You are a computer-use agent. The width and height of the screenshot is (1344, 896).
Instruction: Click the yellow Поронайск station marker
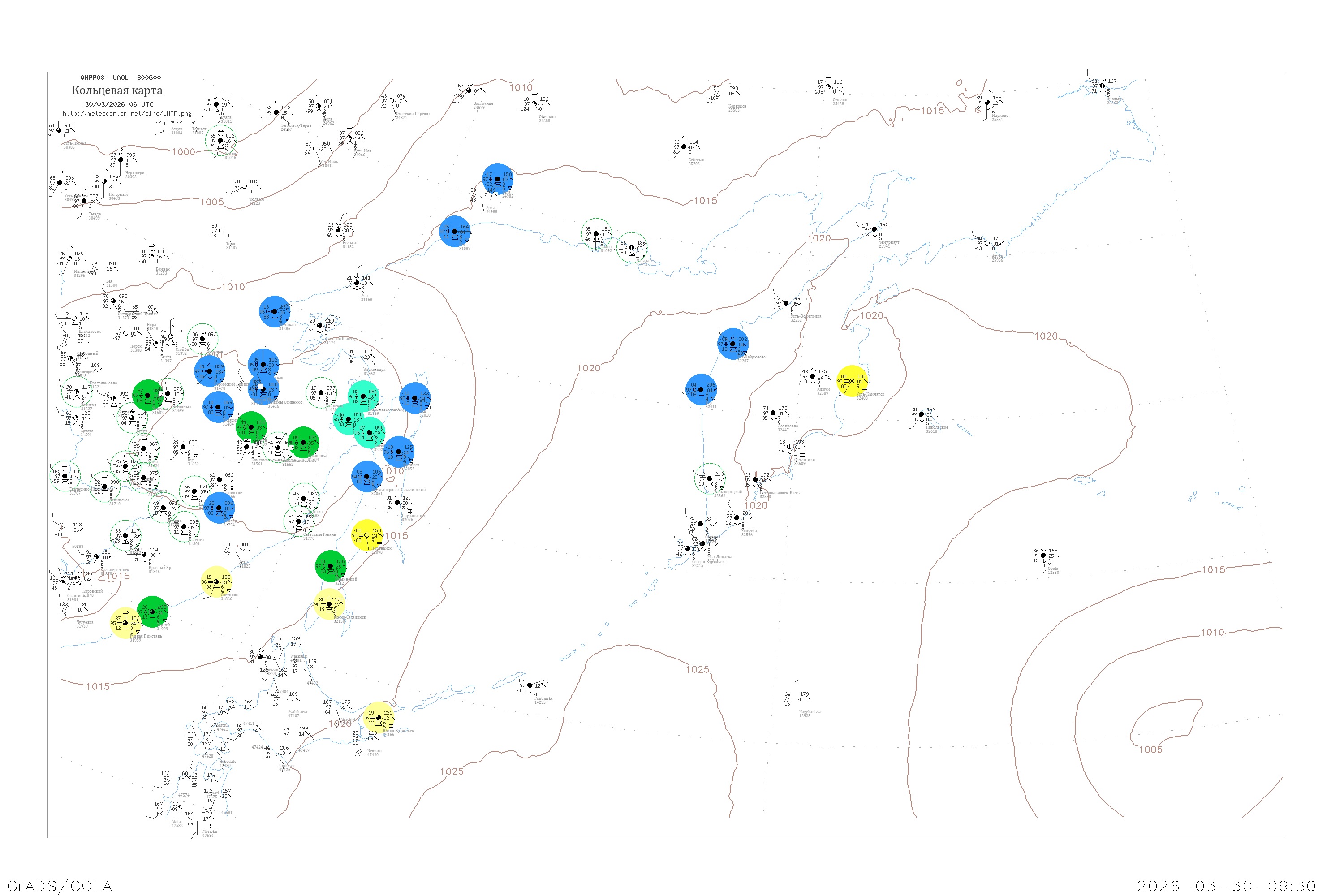(x=367, y=535)
